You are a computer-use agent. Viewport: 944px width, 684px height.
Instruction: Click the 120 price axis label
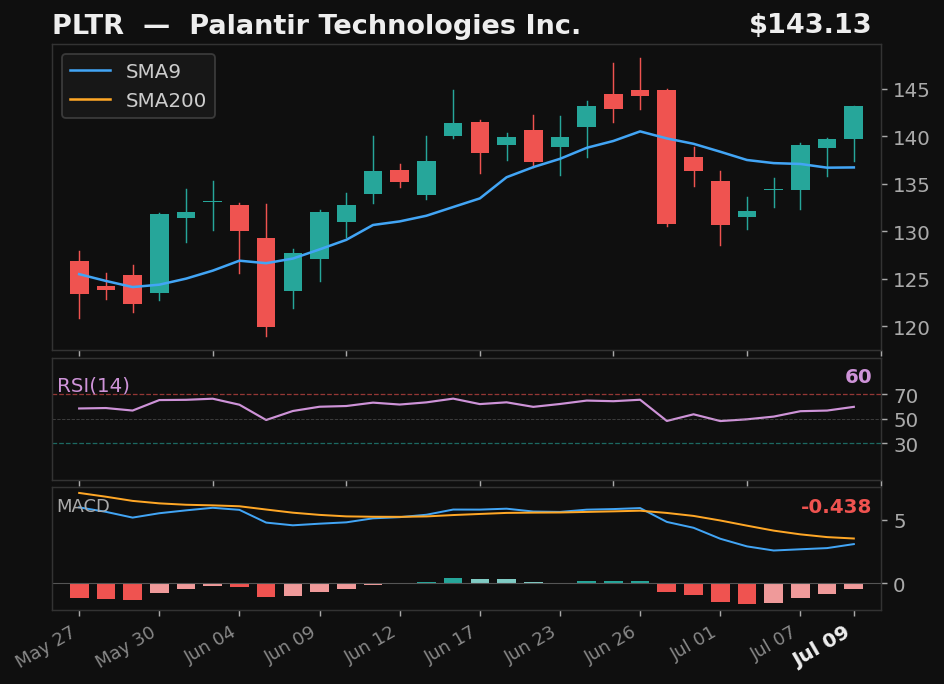(911, 328)
